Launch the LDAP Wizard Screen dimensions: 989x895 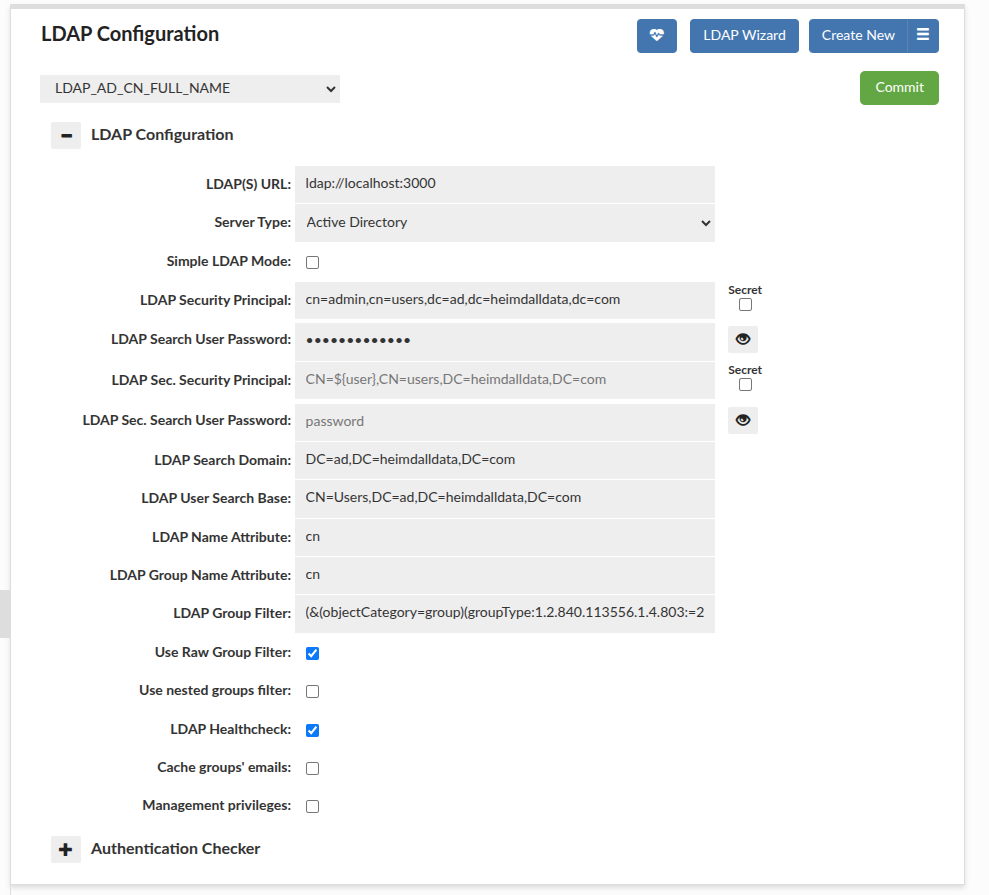tap(744, 35)
